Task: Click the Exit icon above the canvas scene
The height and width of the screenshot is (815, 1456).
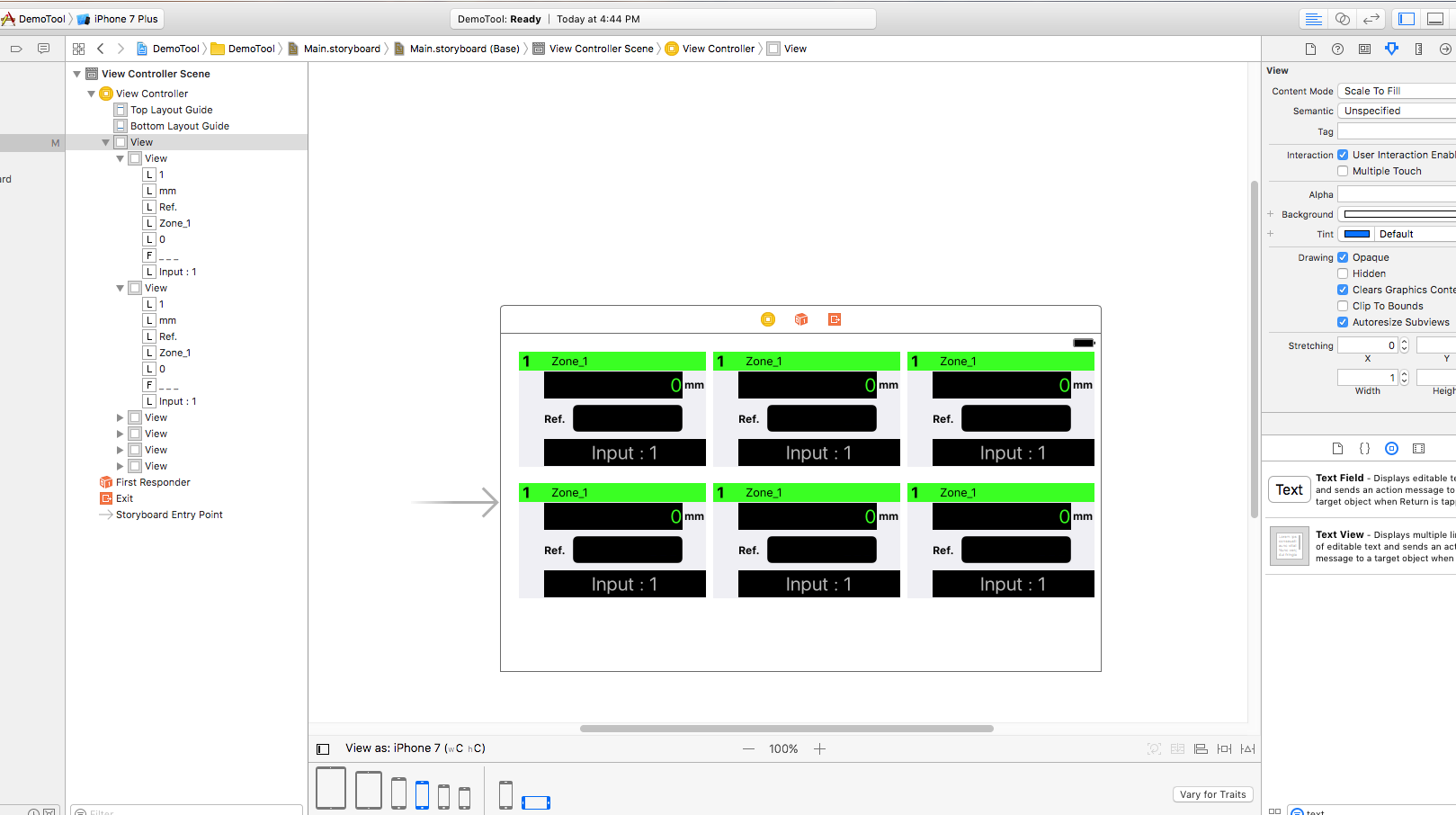Action: (835, 319)
